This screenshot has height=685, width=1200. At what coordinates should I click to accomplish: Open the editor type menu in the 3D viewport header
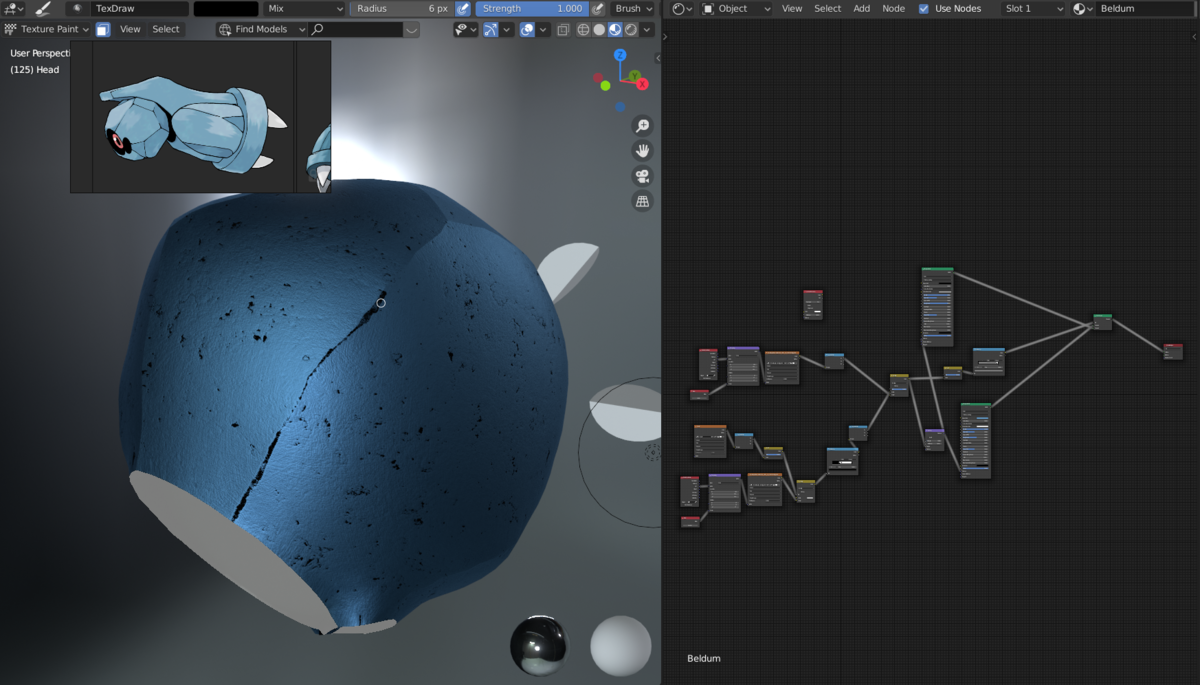(14, 8)
